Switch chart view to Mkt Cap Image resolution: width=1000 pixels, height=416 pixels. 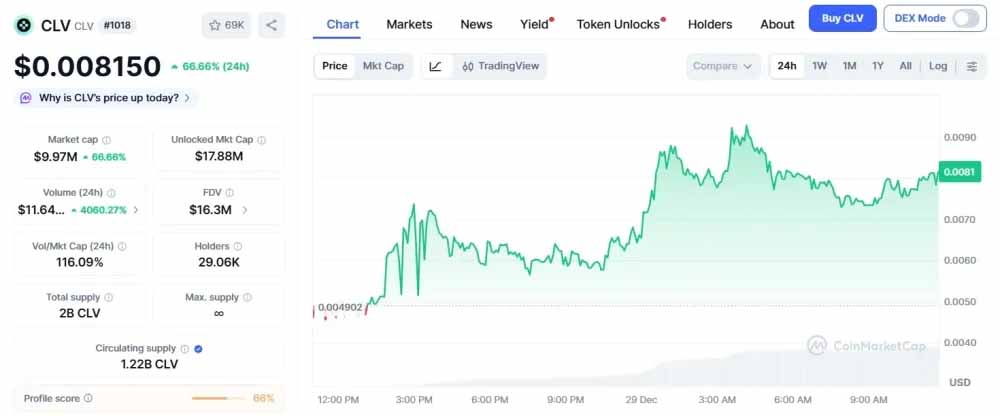point(383,66)
